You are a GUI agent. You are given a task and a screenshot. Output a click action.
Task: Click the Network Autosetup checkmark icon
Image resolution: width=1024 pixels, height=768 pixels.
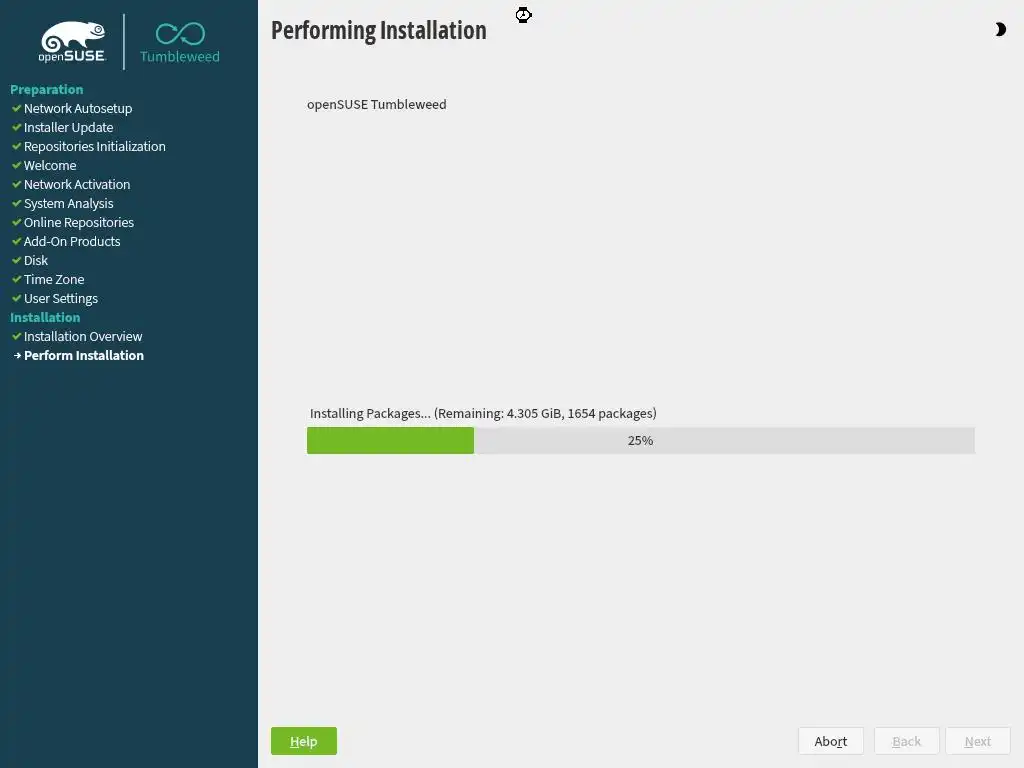point(16,108)
